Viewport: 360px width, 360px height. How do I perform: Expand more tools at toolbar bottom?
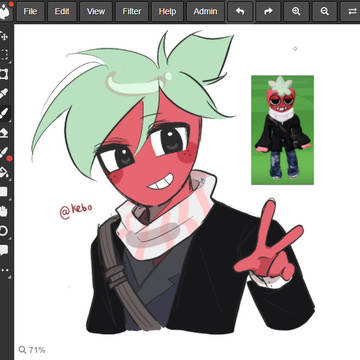pyautogui.click(x=5, y=270)
